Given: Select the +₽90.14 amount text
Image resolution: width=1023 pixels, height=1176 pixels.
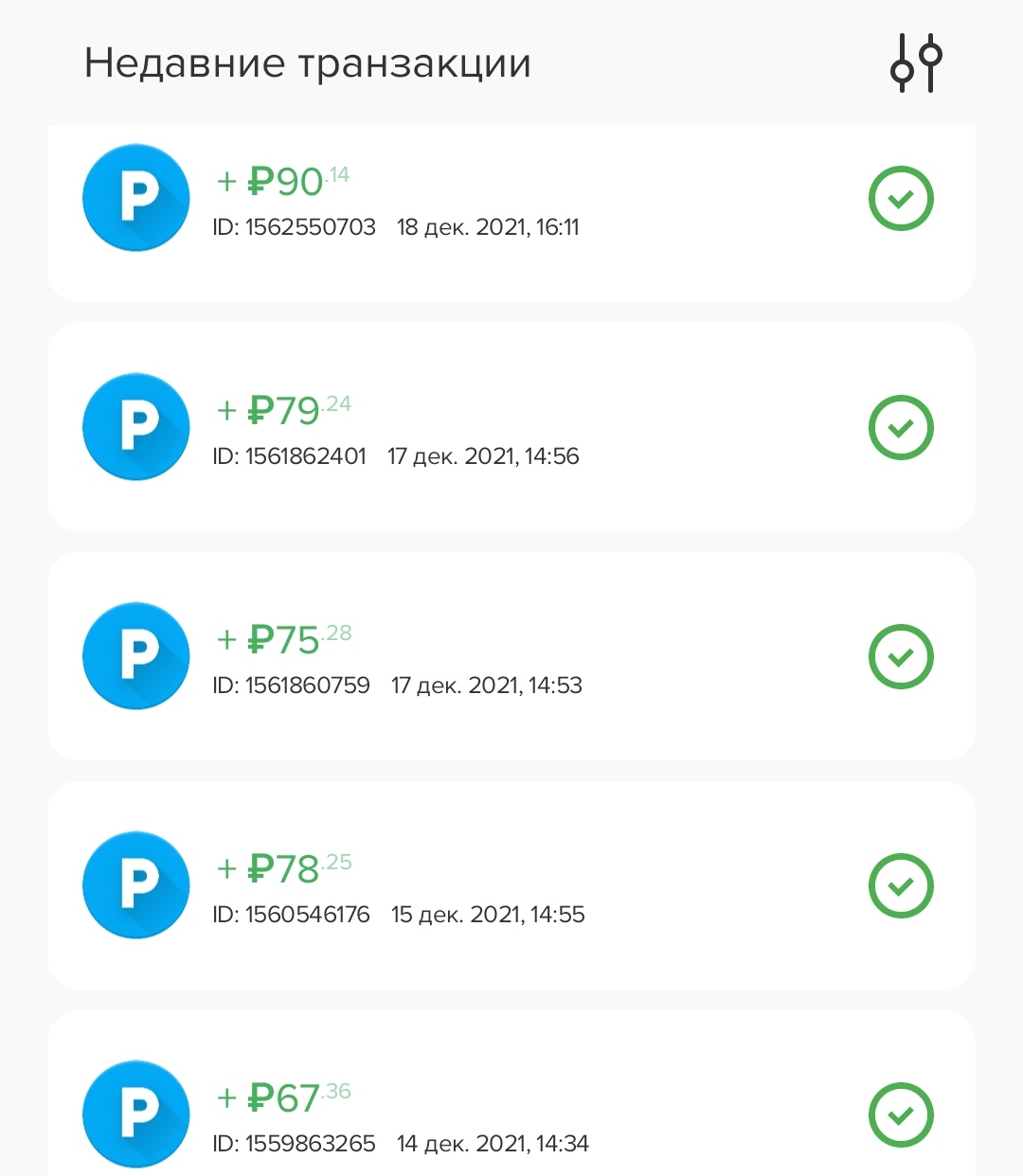Looking at the screenshot, I should tap(283, 181).
